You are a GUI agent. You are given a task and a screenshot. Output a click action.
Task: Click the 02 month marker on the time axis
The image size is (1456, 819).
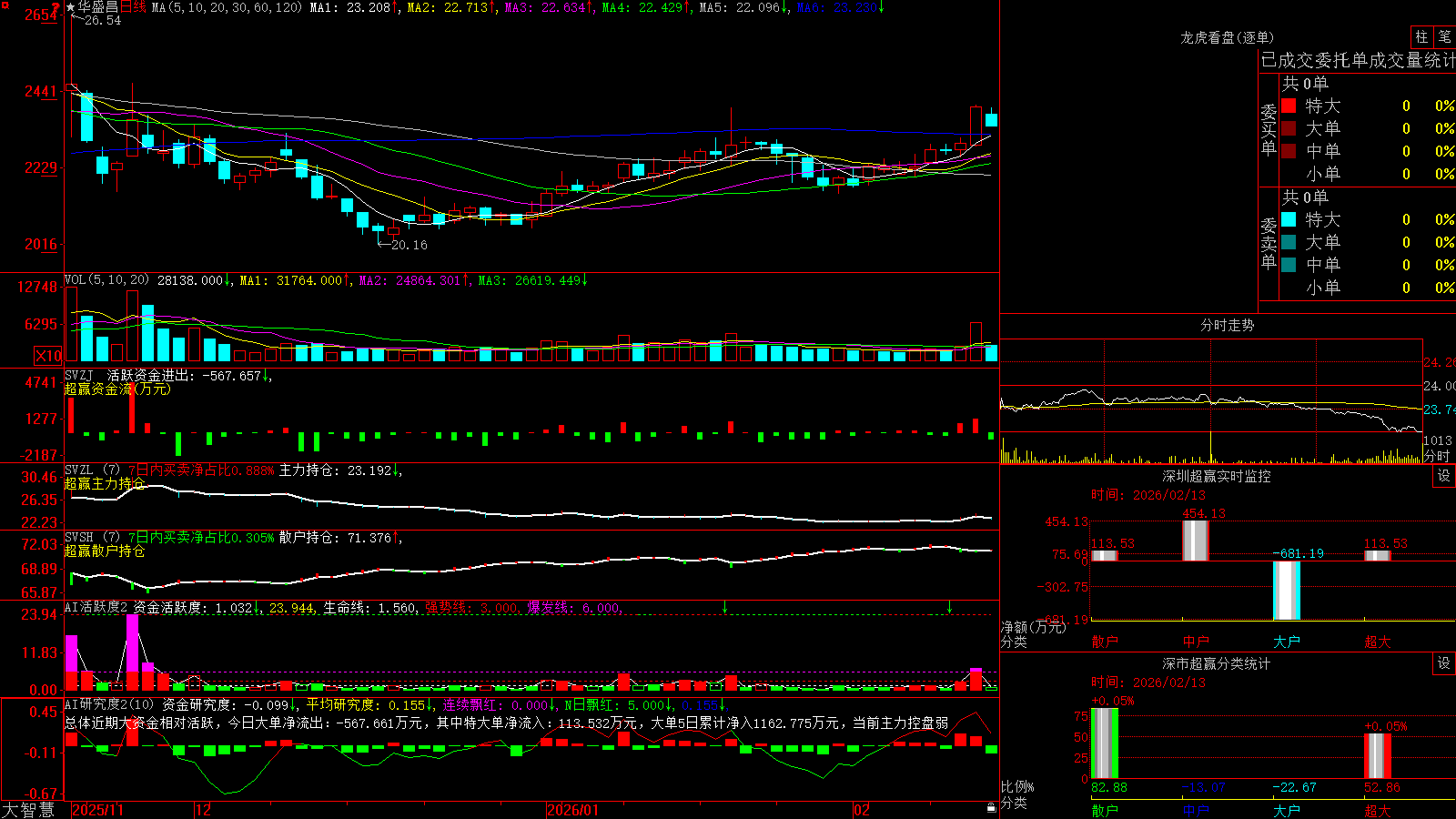point(861,810)
